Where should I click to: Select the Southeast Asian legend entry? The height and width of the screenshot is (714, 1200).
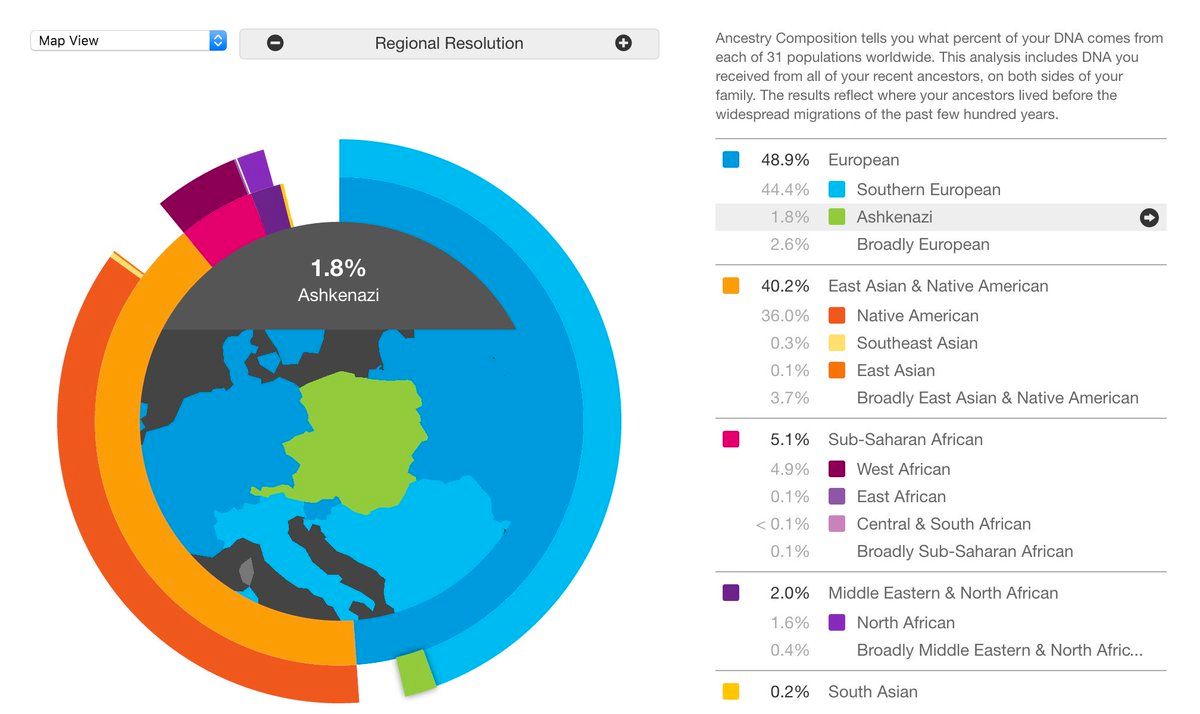coord(917,343)
